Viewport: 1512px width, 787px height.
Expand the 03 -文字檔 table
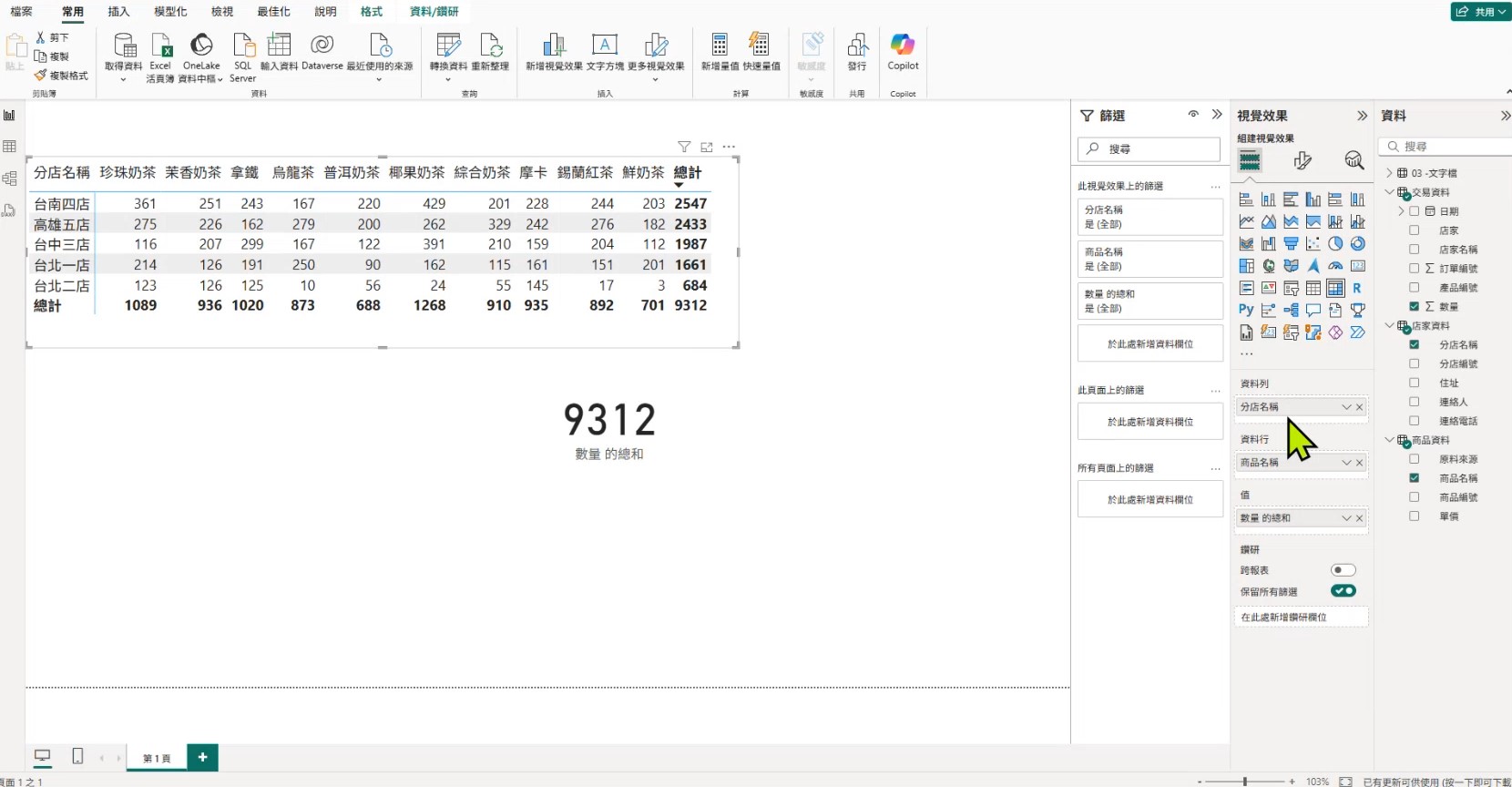click(1389, 173)
